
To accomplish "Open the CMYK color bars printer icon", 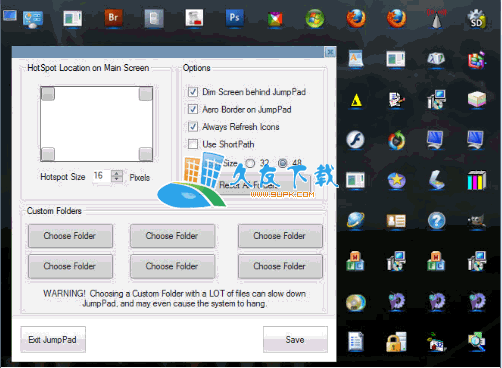I will [477, 180].
